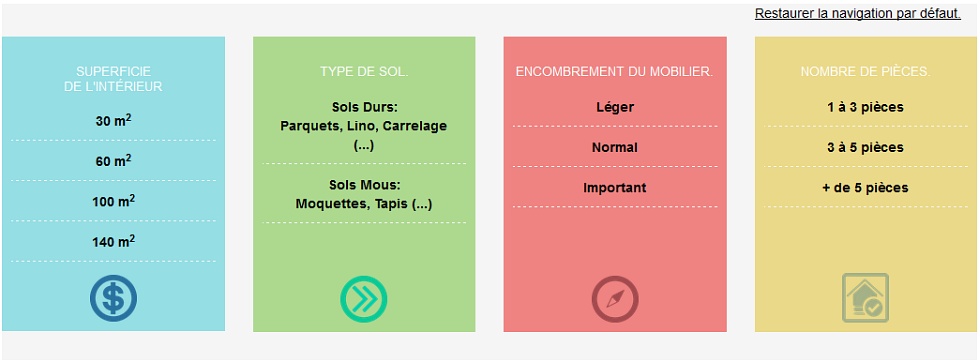Click 'Nombre de pièces' panel heading
Viewport: 980px width, 362px height.
click(x=866, y=71)
